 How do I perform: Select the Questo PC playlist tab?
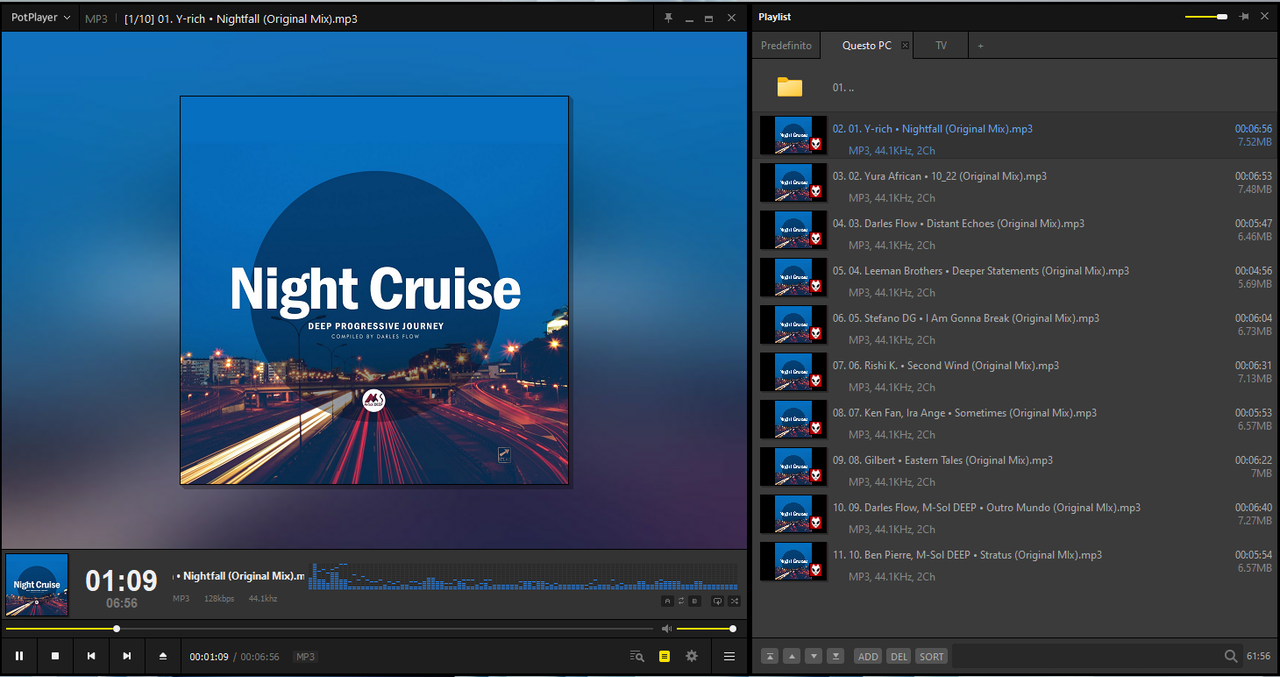[866, 45]
